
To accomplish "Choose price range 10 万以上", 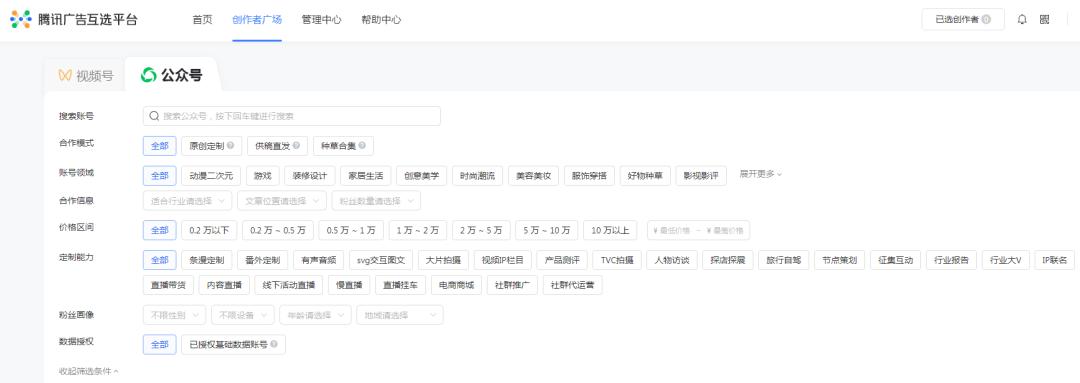I will click(610, 230).
